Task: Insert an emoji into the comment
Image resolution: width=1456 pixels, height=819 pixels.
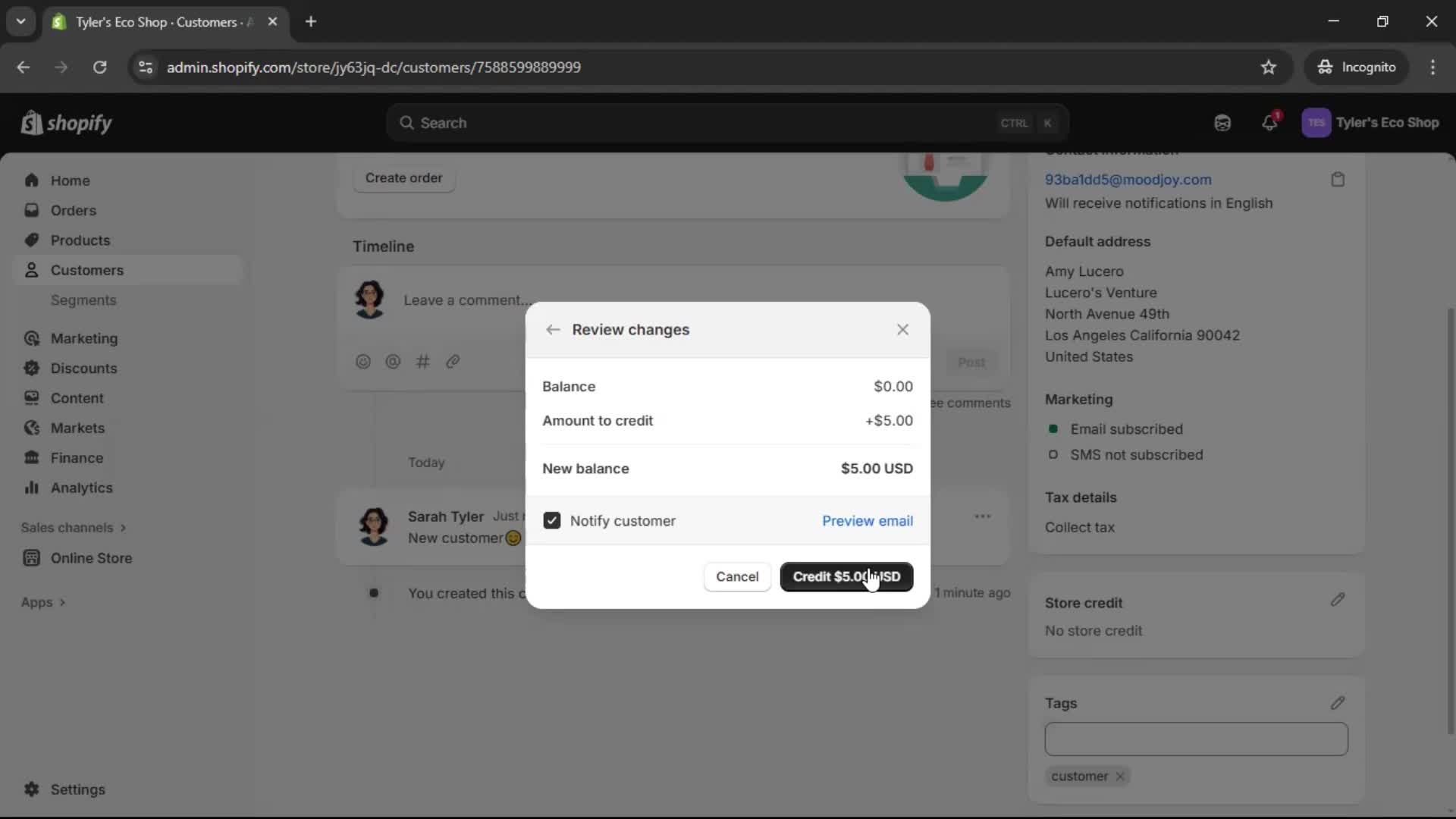Action: (x=363, y=362)
